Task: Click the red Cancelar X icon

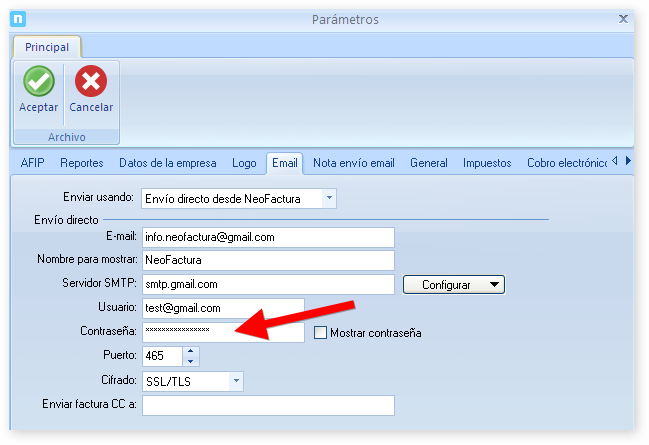Action: 91,82
